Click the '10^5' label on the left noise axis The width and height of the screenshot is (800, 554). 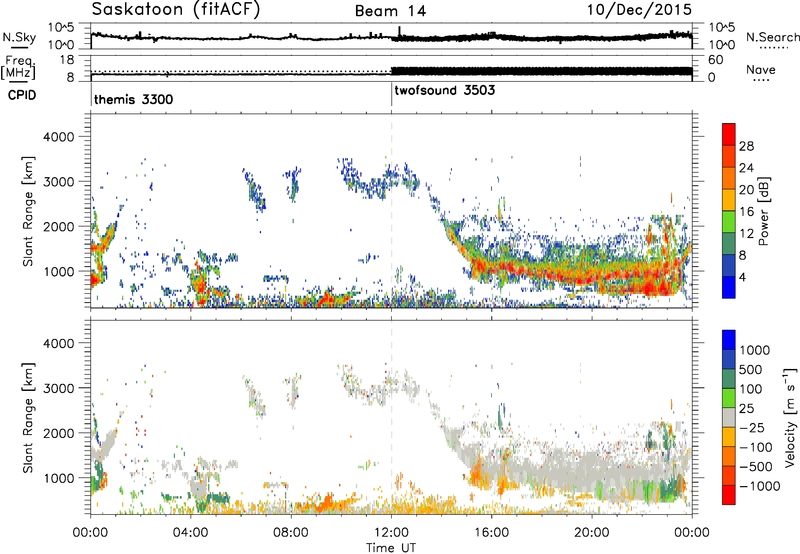click(61, 28)
